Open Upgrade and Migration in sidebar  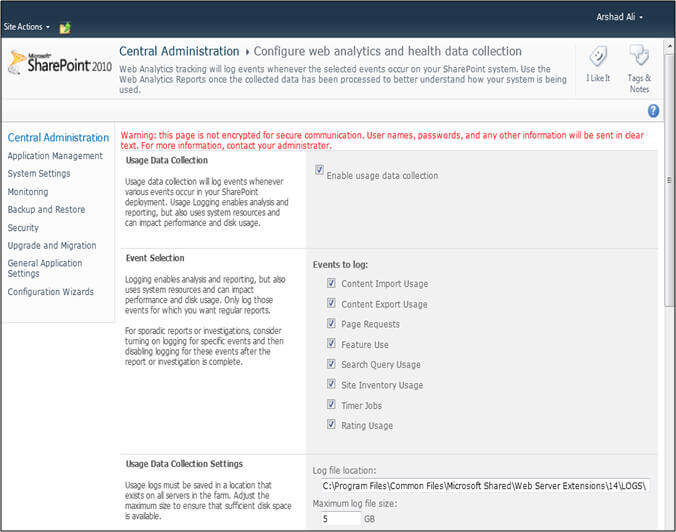coord(52,245)
